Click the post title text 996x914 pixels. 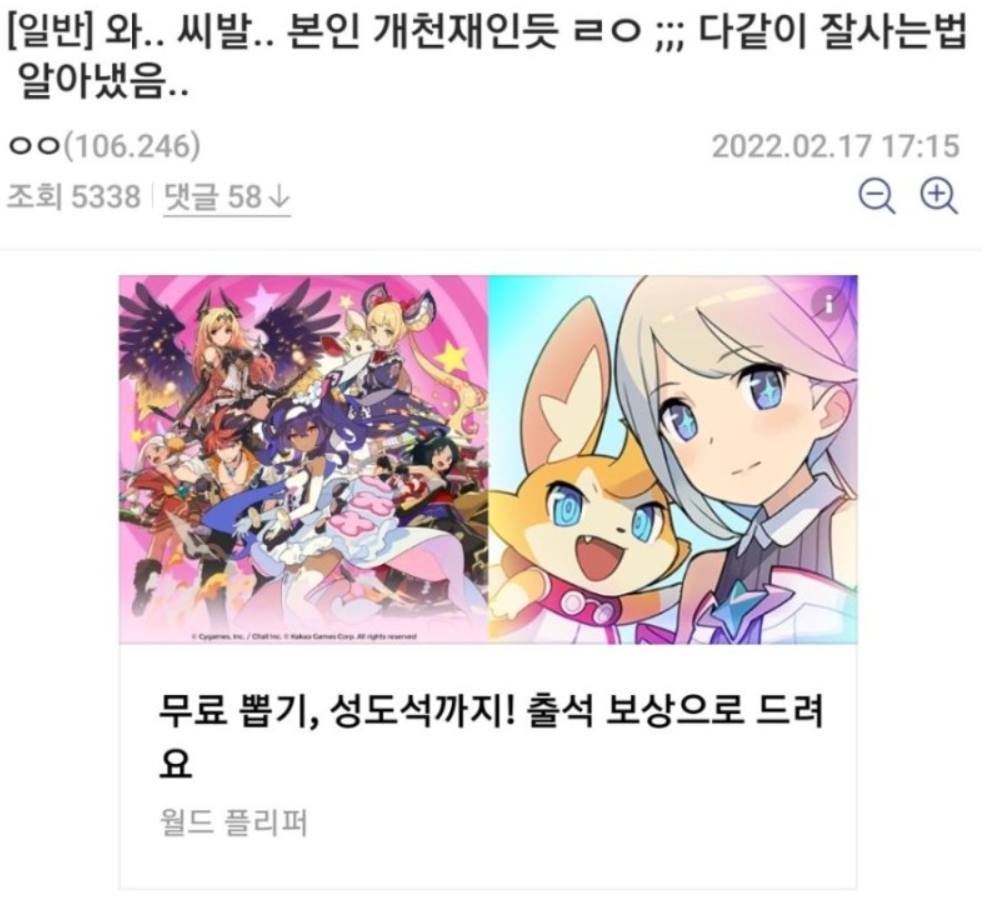point(489,57)
